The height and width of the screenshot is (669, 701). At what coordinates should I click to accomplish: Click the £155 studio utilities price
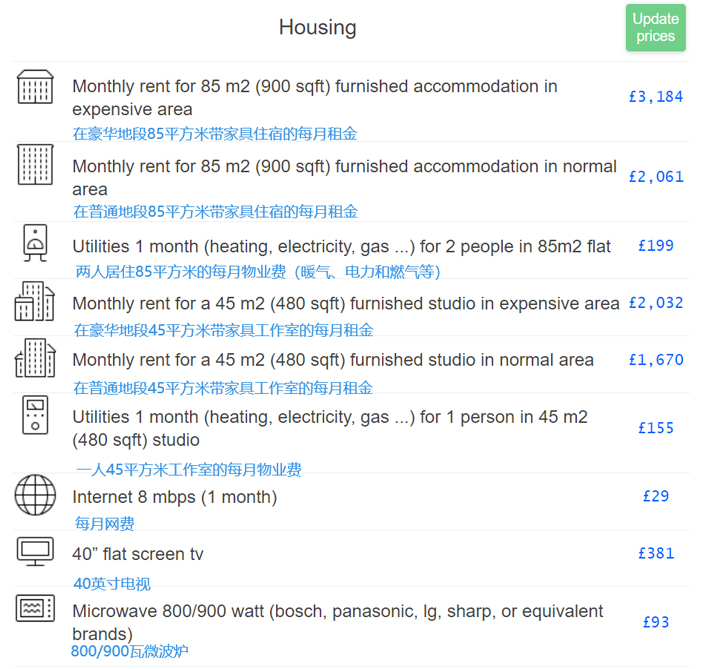(656, 428)
